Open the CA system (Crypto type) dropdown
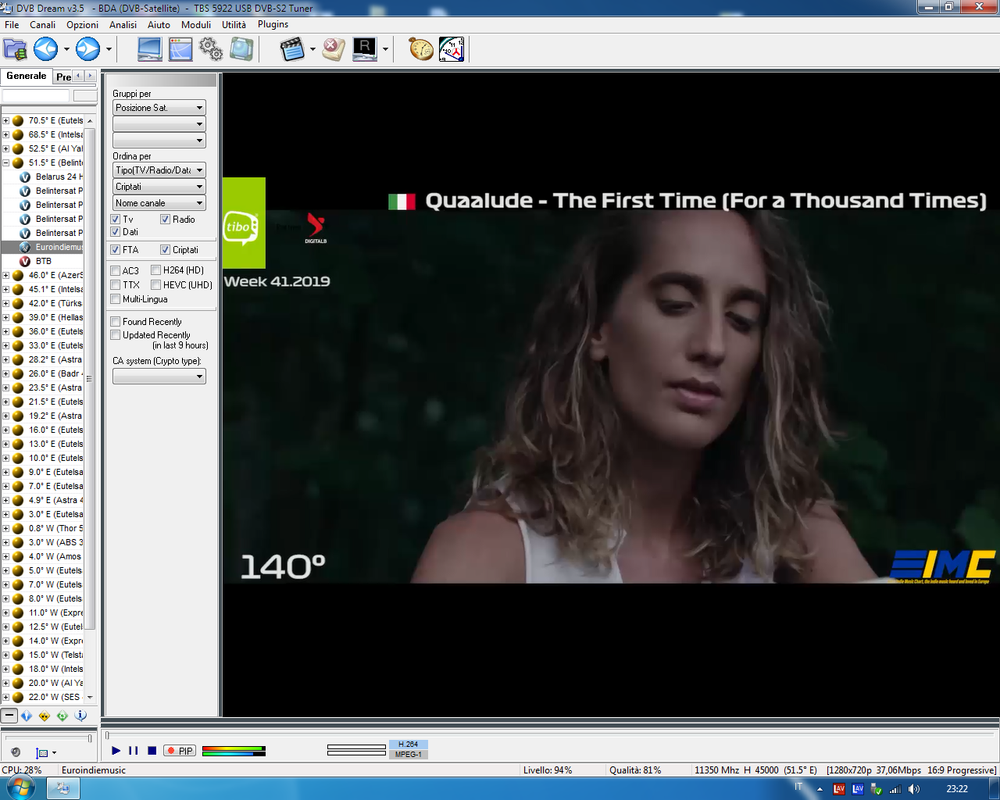Image resolution: width=1000 pixels, height=800 pixels. click(159, 376)
